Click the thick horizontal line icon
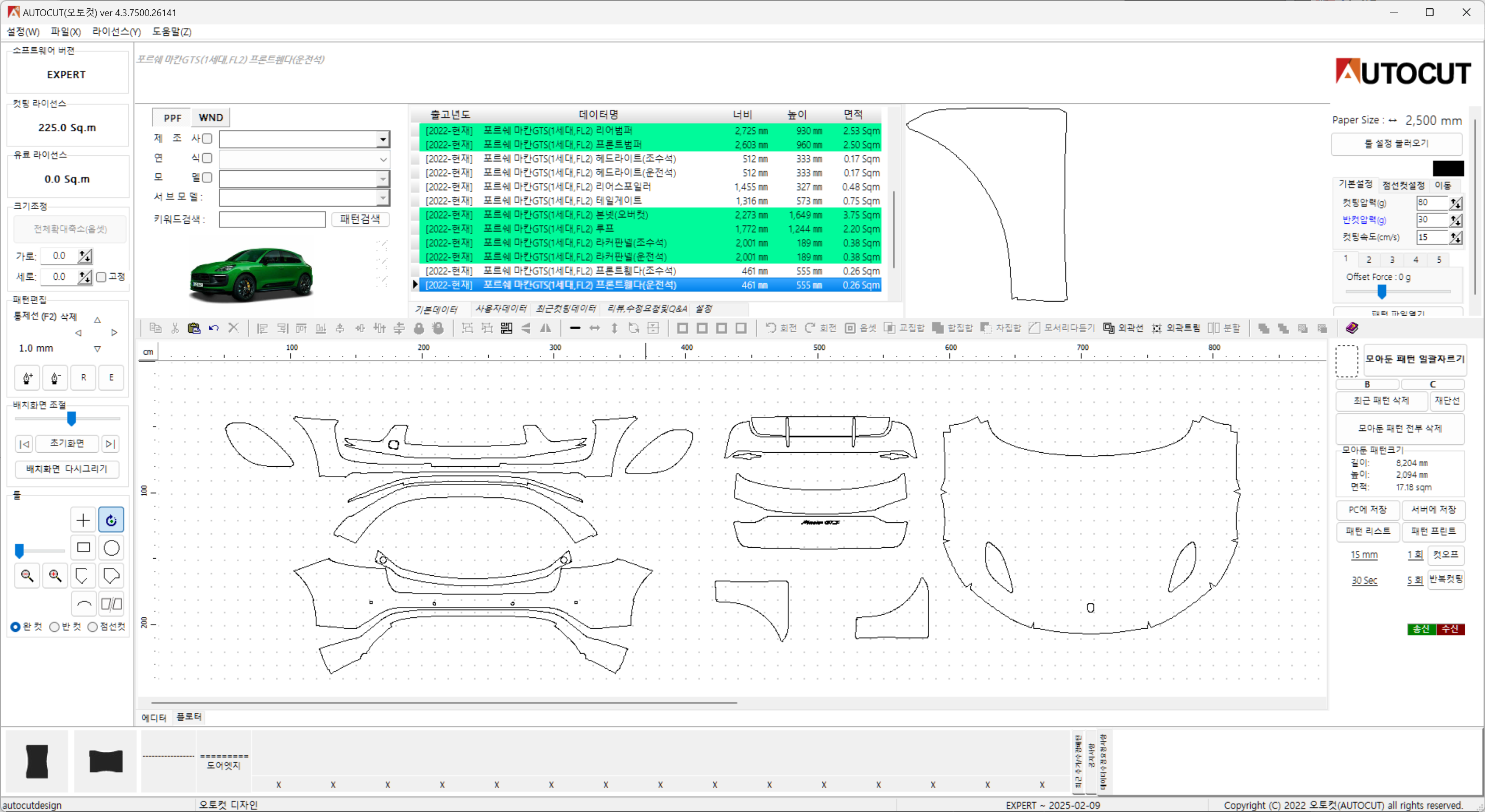This screenshot has width=1485, height=812. [x=575, y=328]
